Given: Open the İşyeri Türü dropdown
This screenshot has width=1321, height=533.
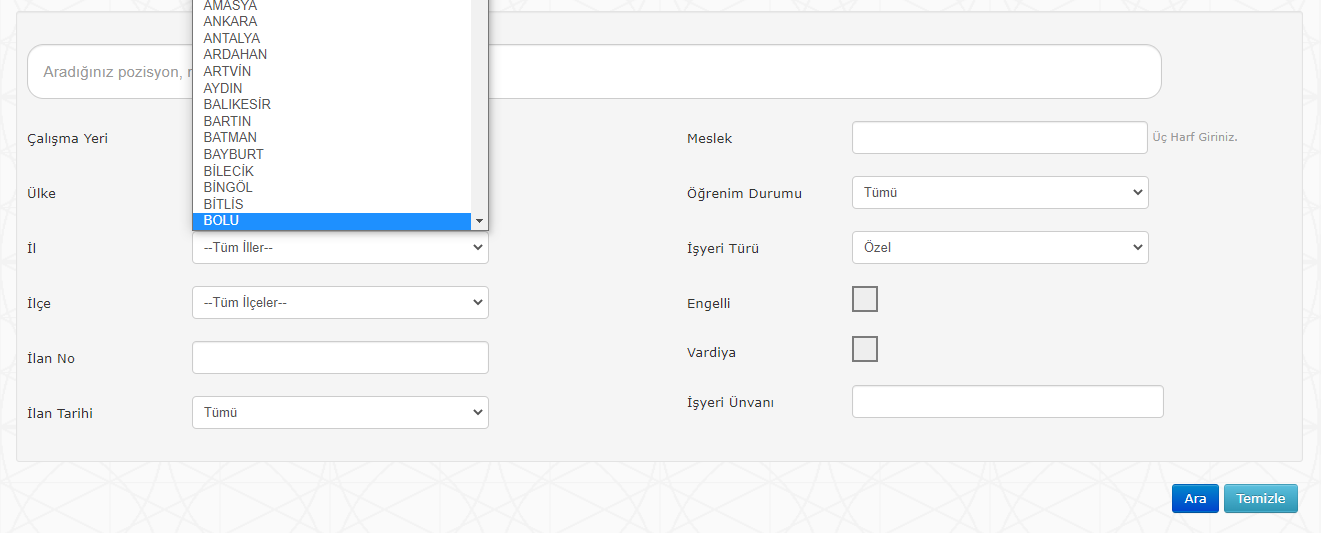Looking at the screenshot, I should (x=1000, y=247).
